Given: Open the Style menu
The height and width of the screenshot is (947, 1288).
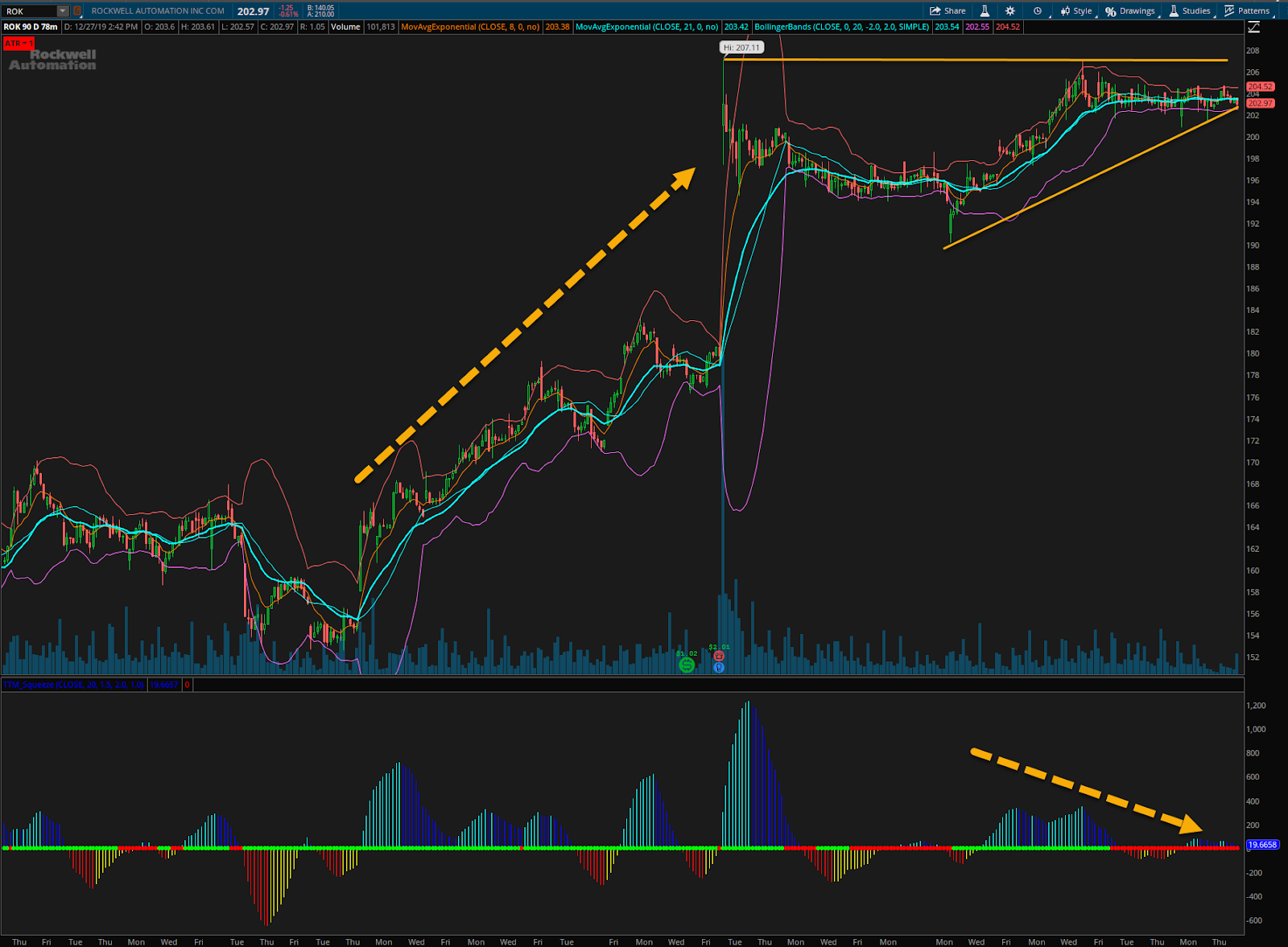Looking at the screenshot, I should click(x=1076, y=11).
